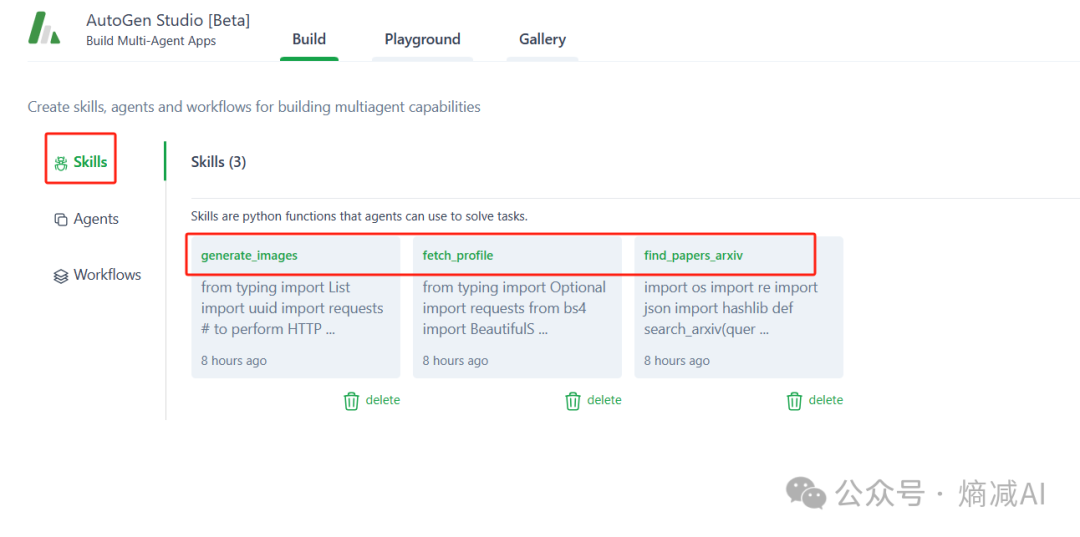Screen dimensions: 1080x537
Task: Open the Playground tab
Action: click(x=422, y=39)
